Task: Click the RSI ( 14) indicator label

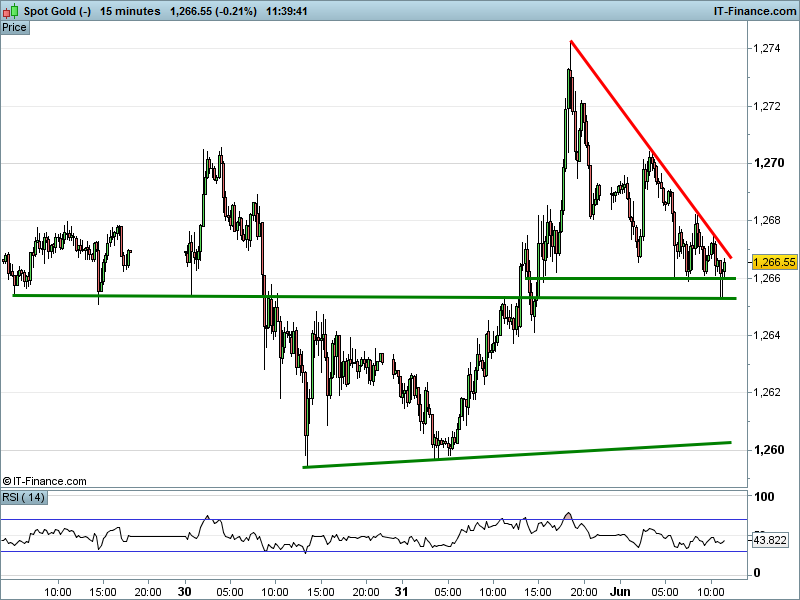Action: [x=23, y=497]
